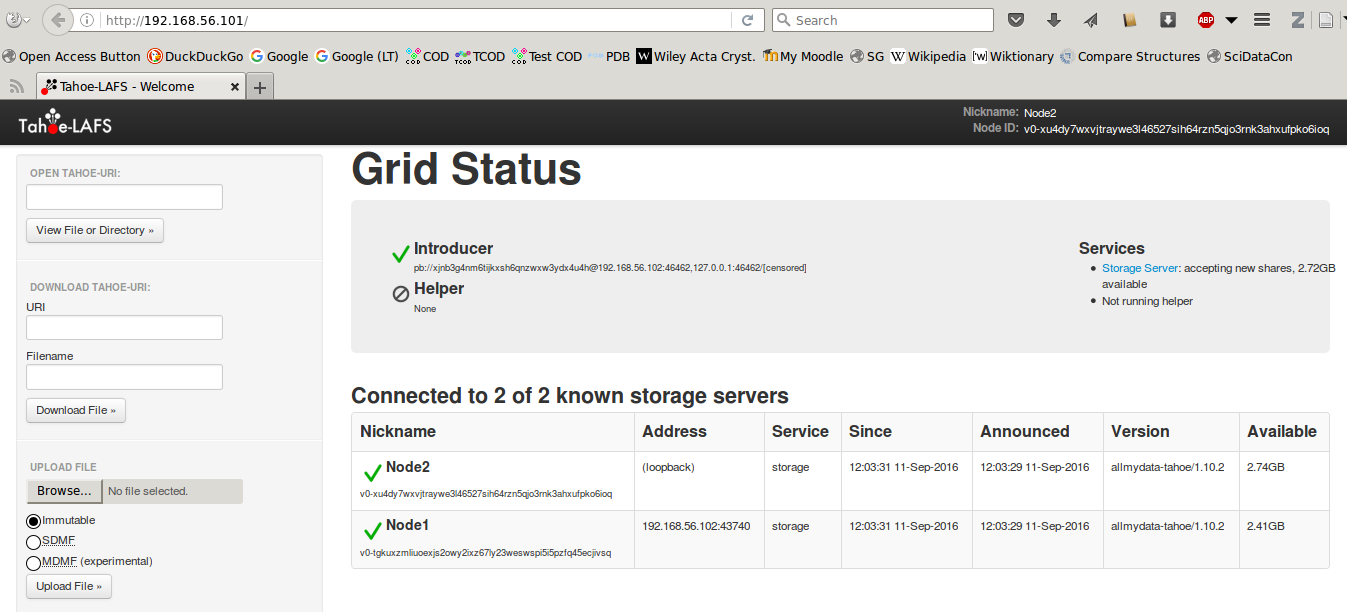Click the browser back arrow button

(x=59, y=20)
